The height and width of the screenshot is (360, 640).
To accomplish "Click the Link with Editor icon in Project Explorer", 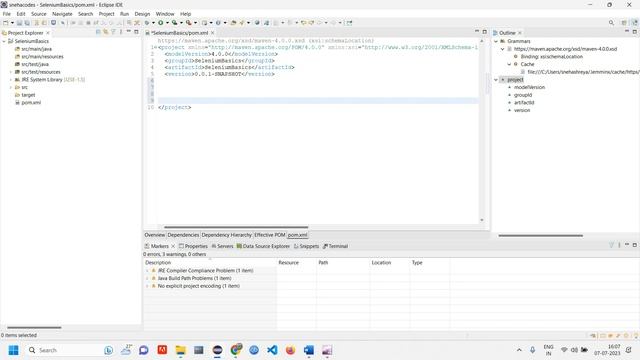I will [x=105, y=32].
